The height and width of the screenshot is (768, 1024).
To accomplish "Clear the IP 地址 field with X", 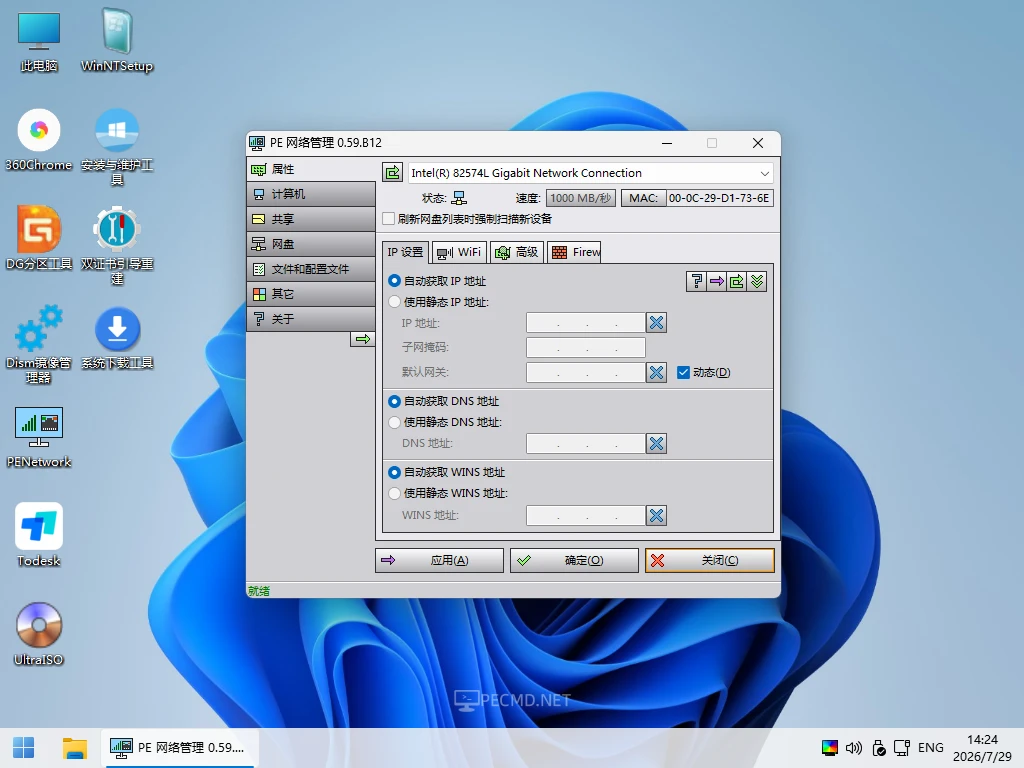I will (656, 323).
